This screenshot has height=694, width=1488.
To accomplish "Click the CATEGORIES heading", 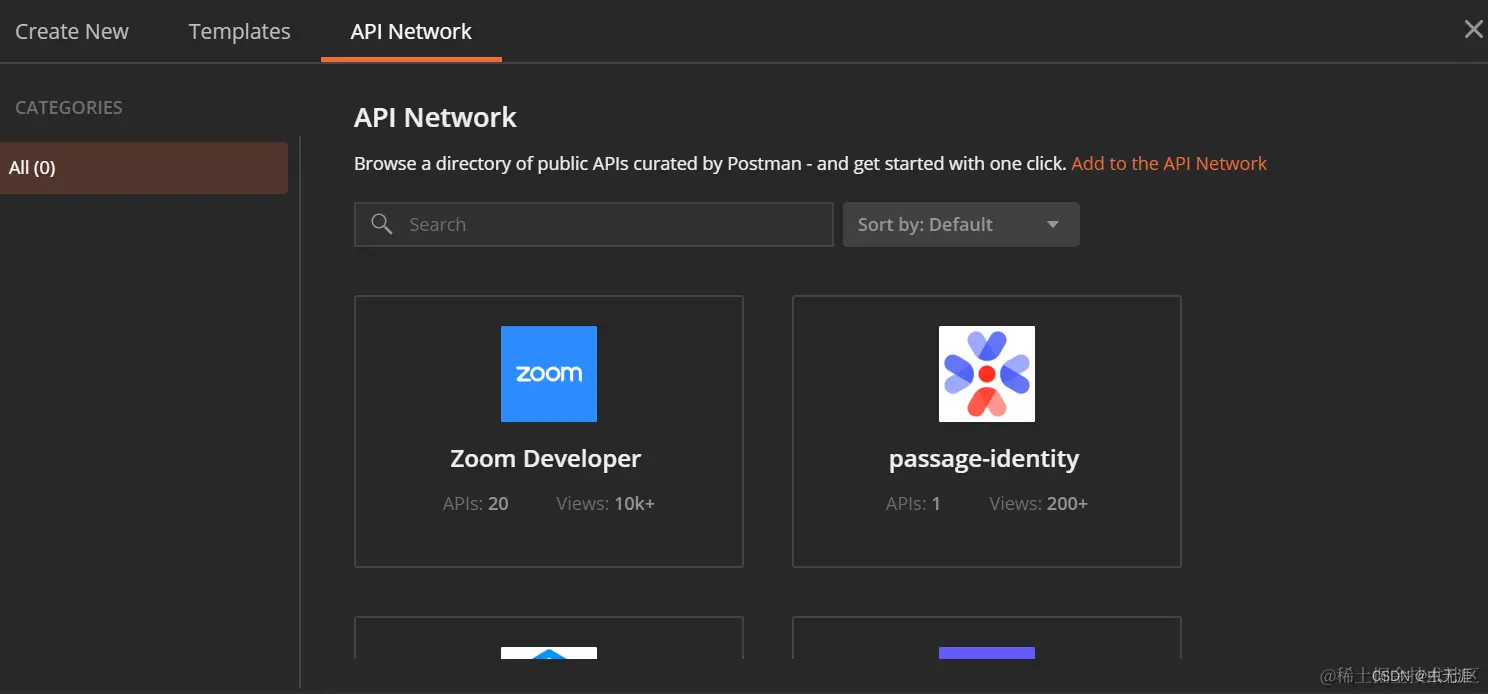I will pos(68,107).
